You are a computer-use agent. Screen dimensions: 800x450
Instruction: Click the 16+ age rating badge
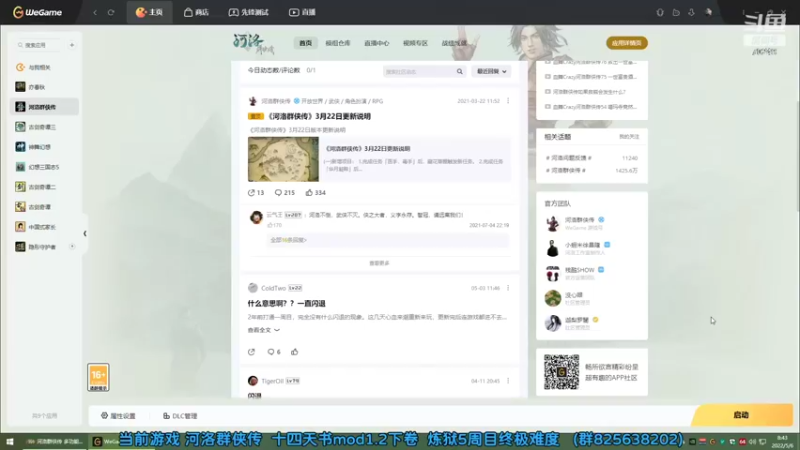(98, 378)
